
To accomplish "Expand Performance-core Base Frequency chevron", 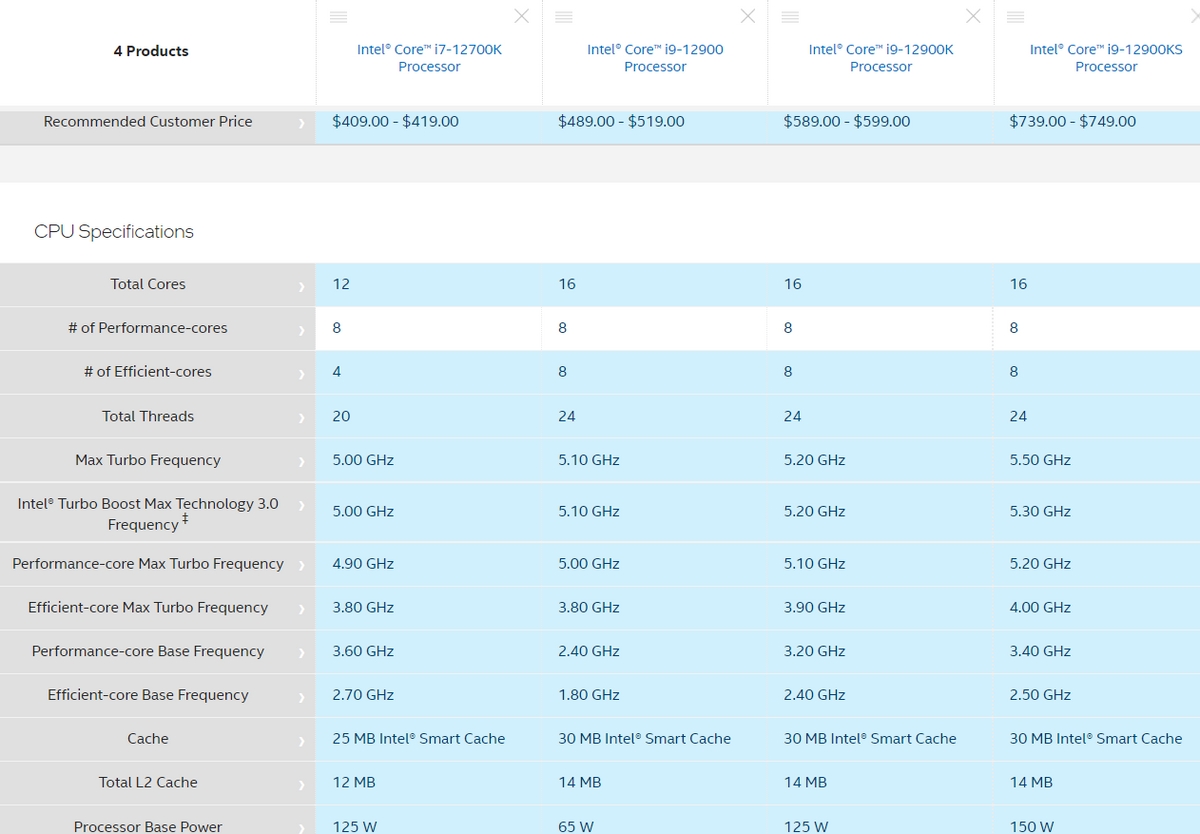I will point(301,653).
